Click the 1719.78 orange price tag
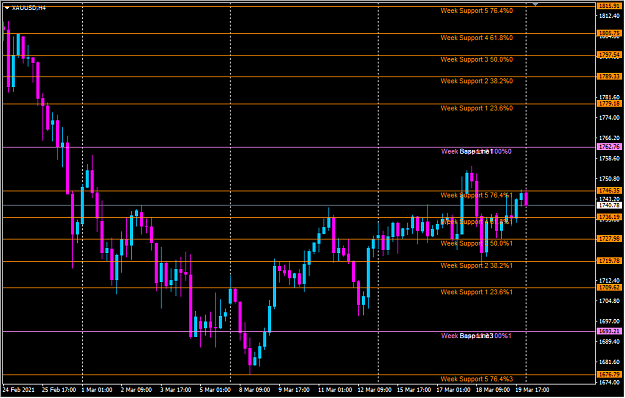Viewport: 625px width, 398px height. click(609, 261)
